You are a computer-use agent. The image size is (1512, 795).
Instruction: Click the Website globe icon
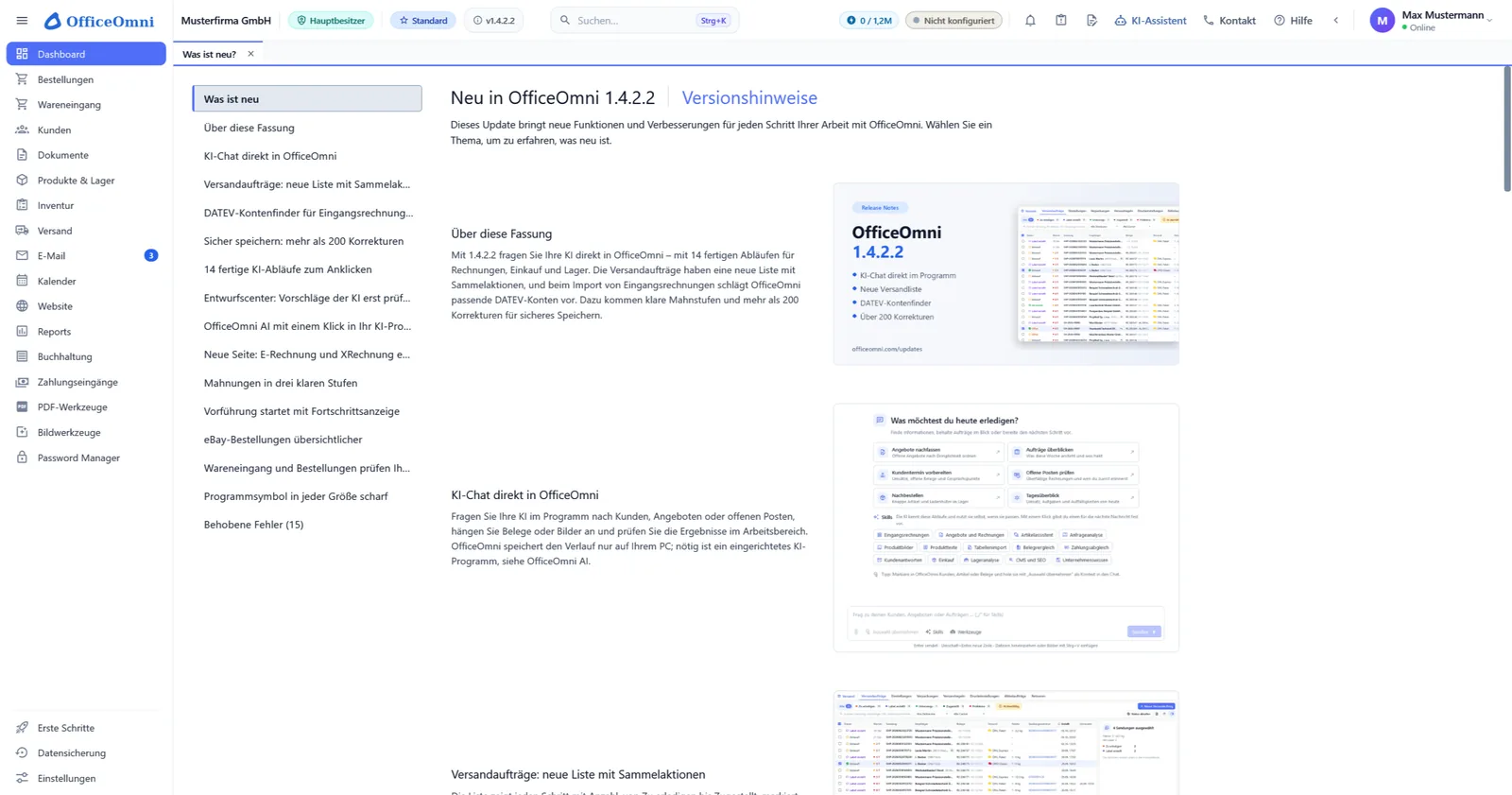click(x=22, y=306)
